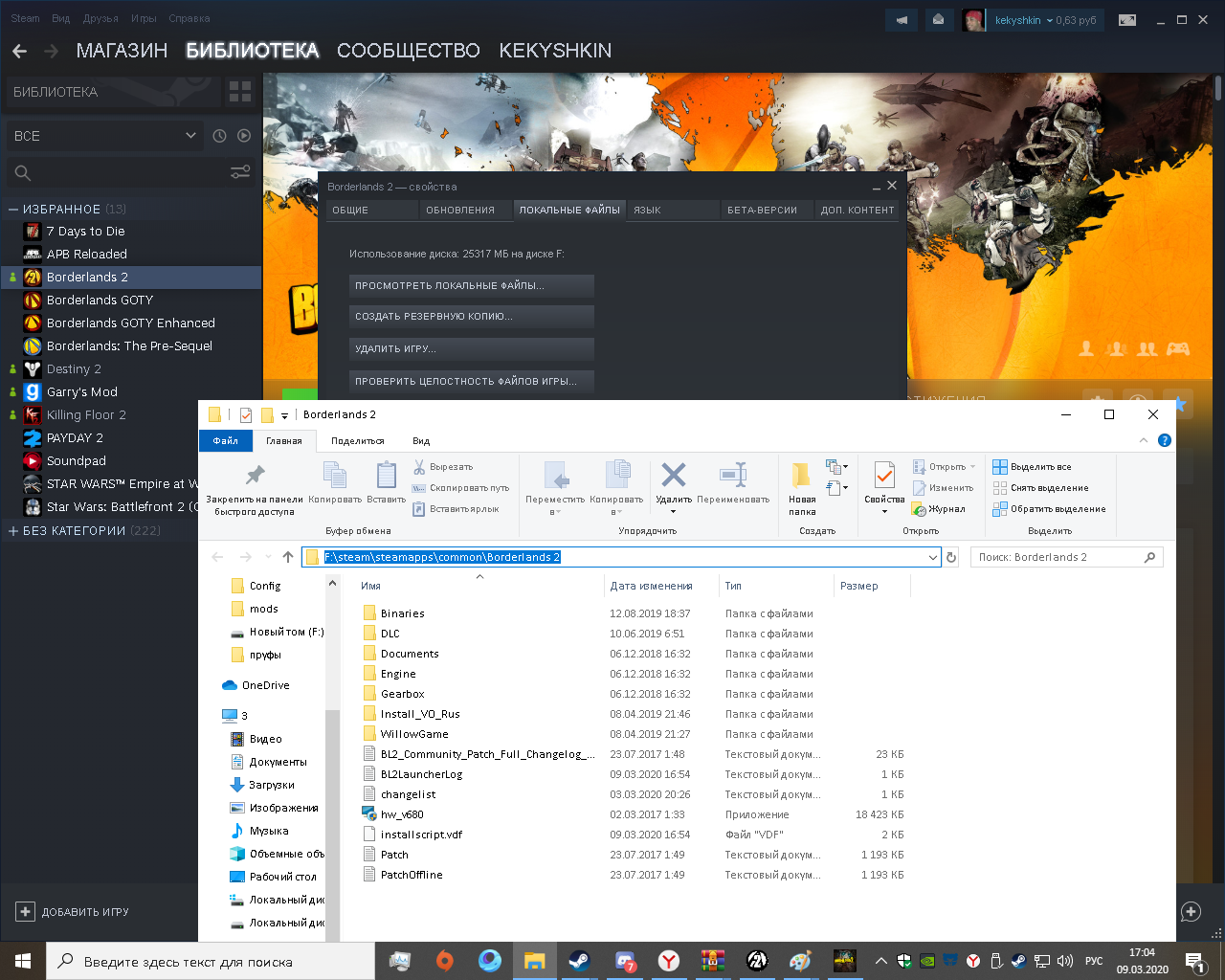The height and width of the screenshot is (980, 1225).
Task: Click the Поиск: Borderlands 2 search box
Action: pos(1067,557)
